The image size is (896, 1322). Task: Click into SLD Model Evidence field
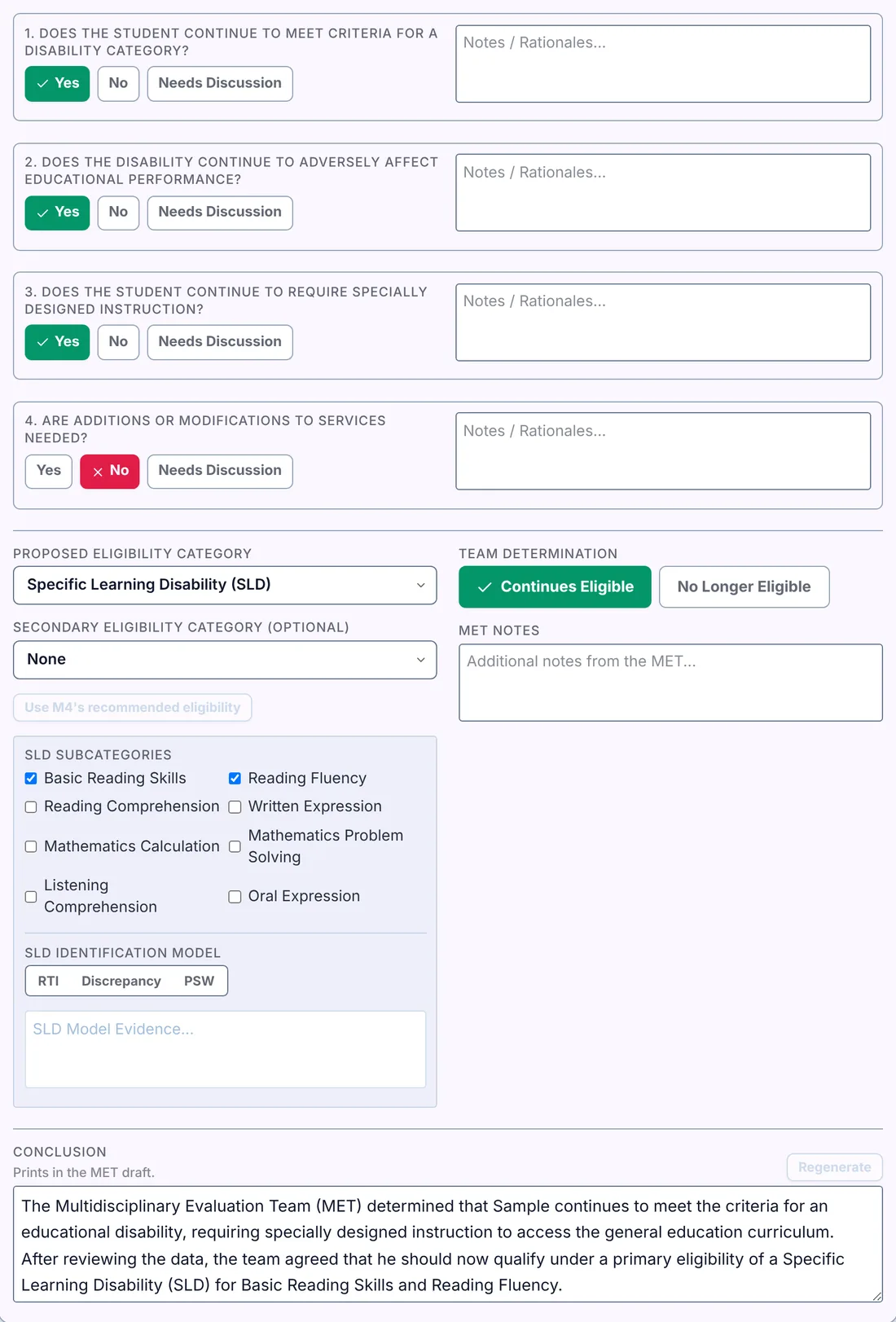(x=226, y=1049)
